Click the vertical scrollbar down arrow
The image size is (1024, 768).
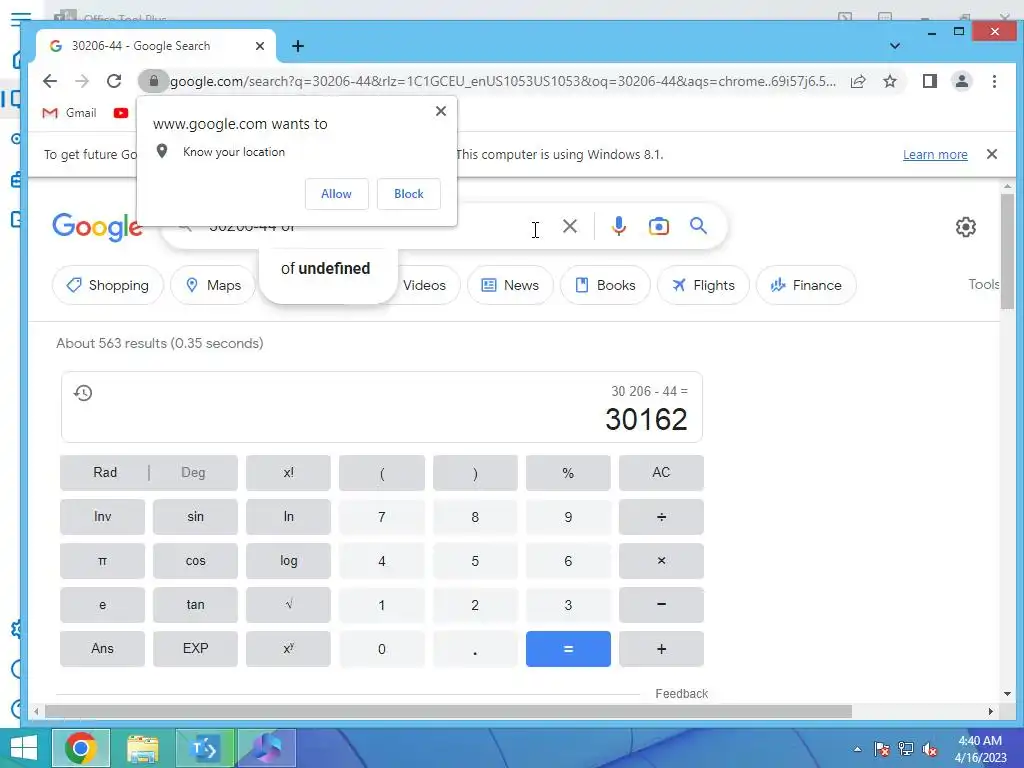[1007, 694]
